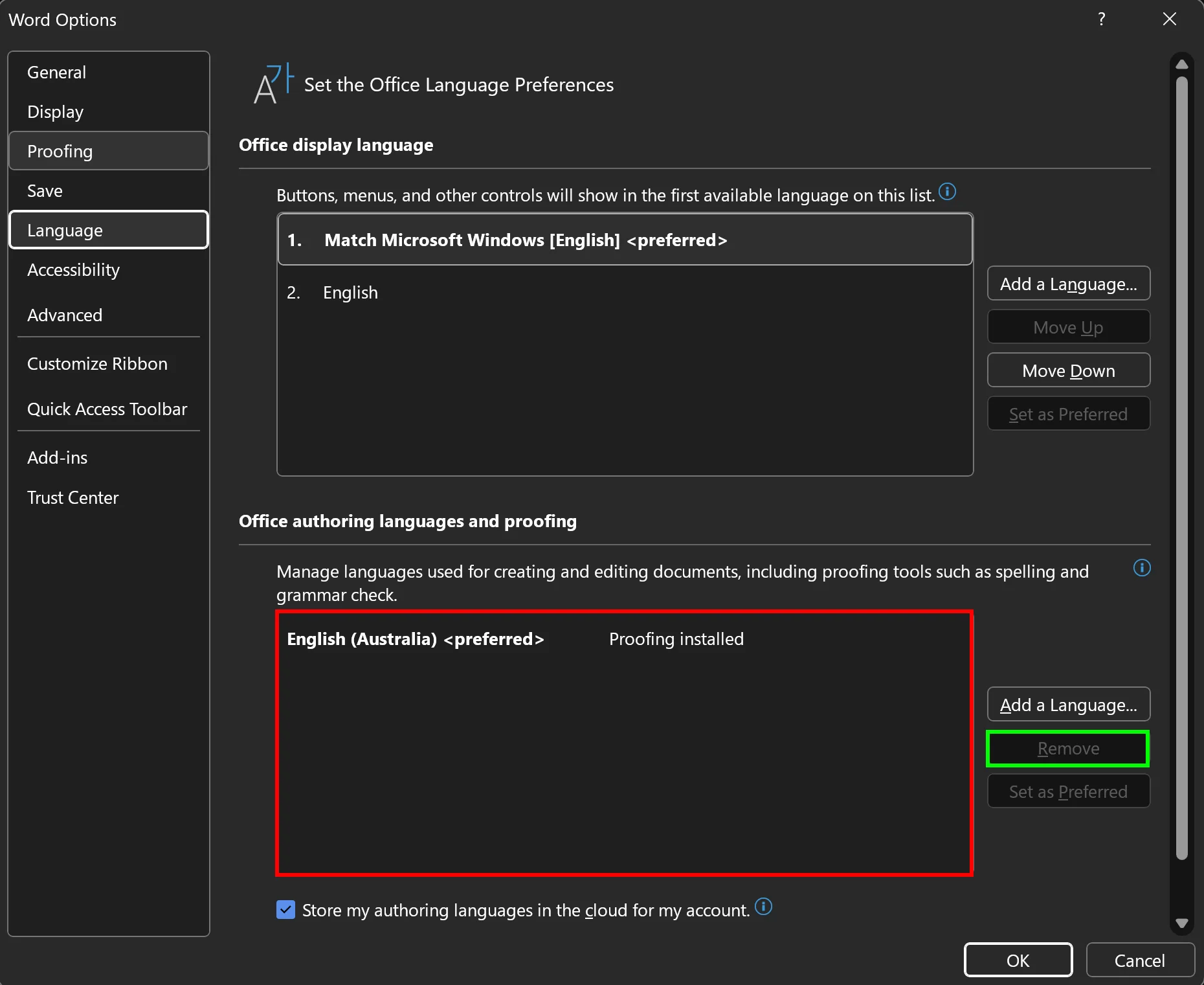Click the vertical scrollbar thumb
This screenshot has height=985, width=1204.
(x=1182, y=468)
